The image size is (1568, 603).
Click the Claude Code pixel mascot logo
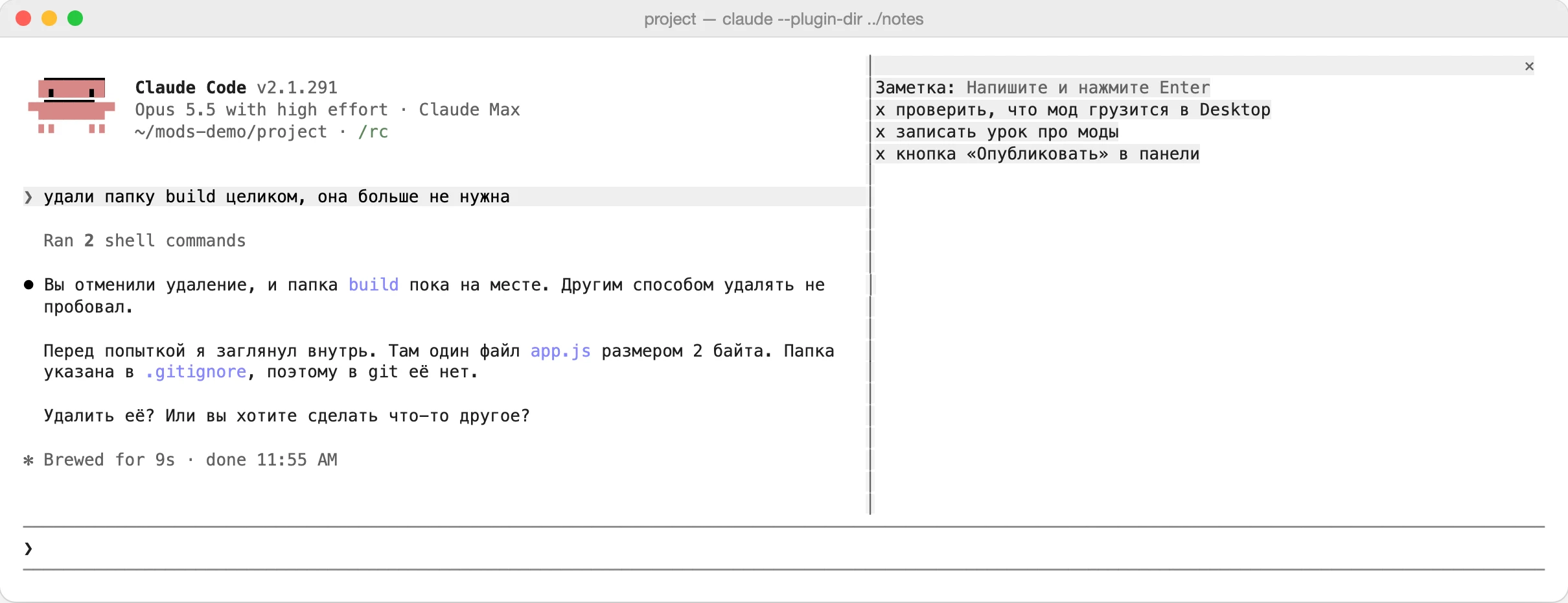tap(71, 106)
